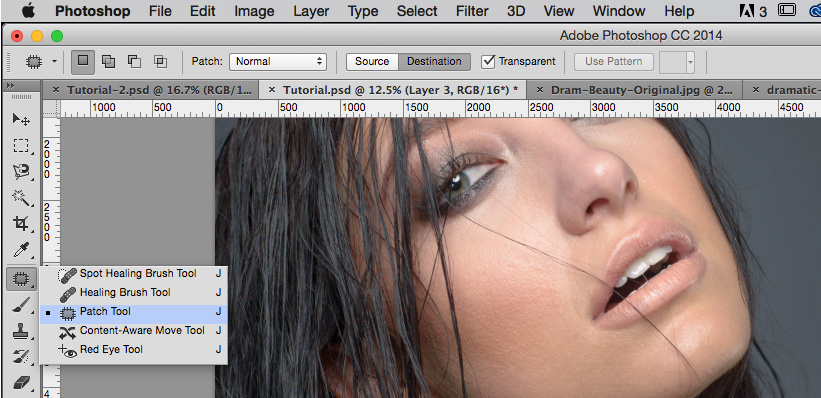The height and width of the screenshot is (398, 821).
Task: Open the 3D menu
Action: tap(516, 11)
